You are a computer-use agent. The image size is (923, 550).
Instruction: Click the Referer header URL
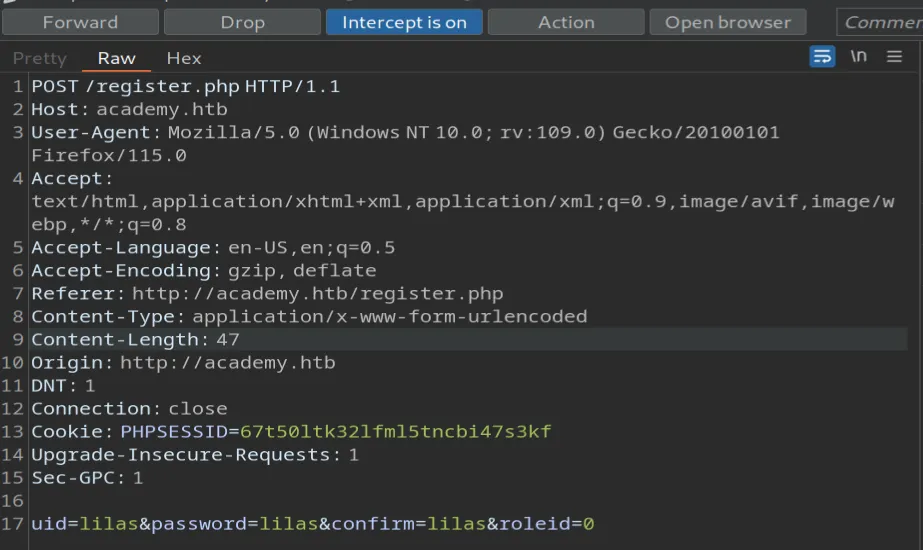(x=317, y=294)
